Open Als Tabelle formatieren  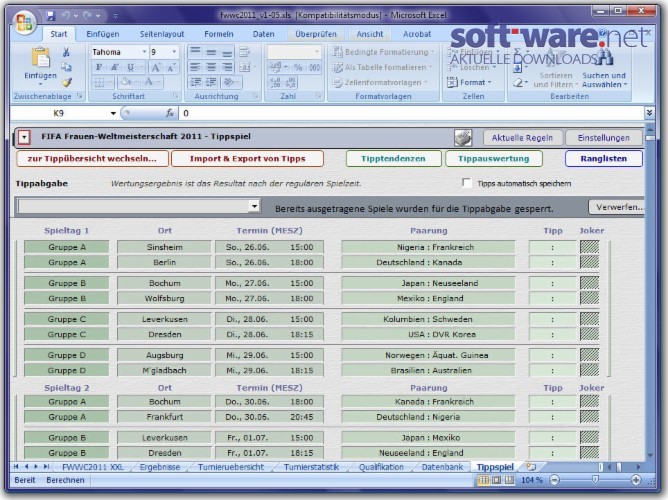tap(382, 67)
